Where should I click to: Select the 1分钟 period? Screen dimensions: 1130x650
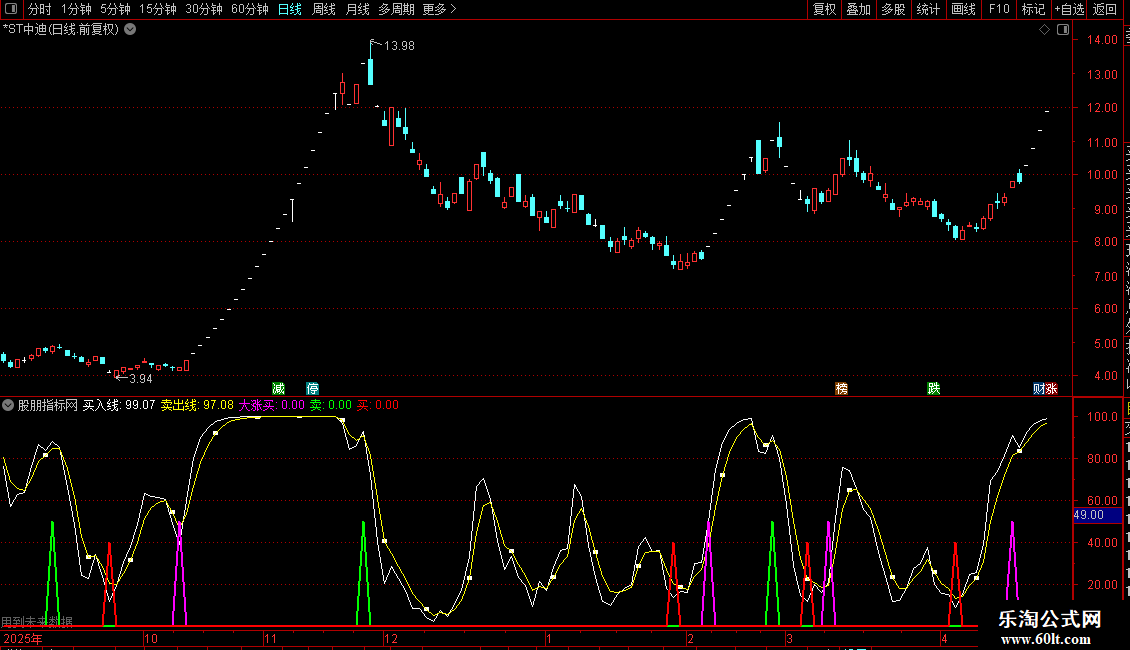point(76,9)
